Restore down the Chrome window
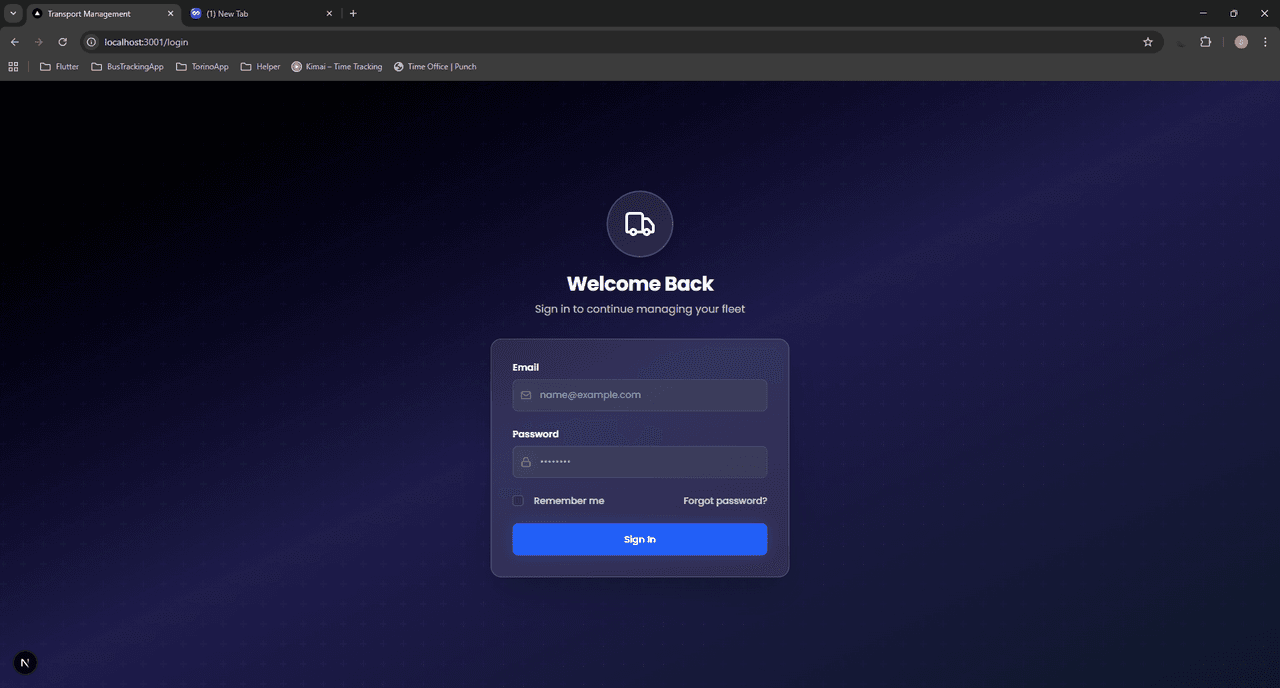The width and height of the screenshot is (1280, 688). [x=1234, y=14]
